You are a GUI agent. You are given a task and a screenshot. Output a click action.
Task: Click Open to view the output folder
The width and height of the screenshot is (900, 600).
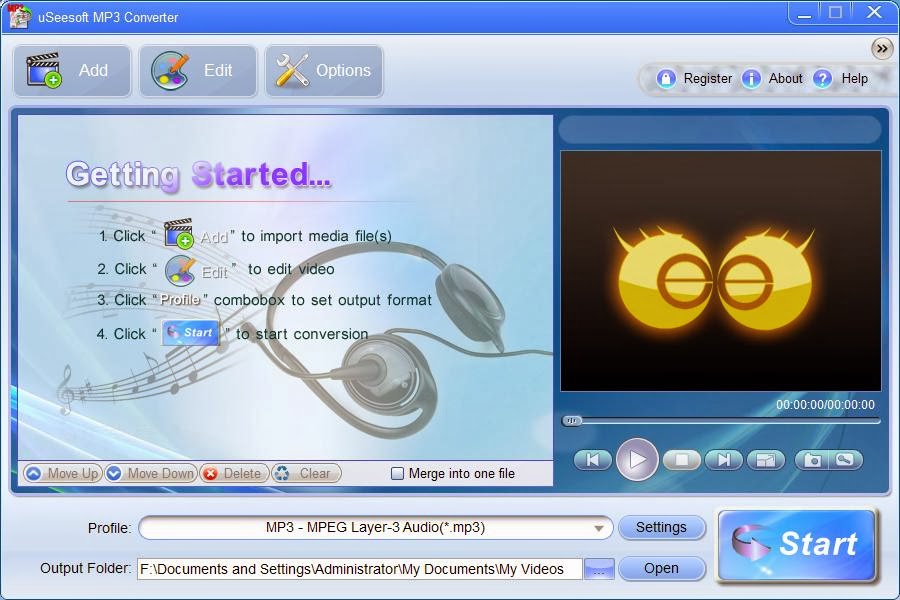point(662,568)
